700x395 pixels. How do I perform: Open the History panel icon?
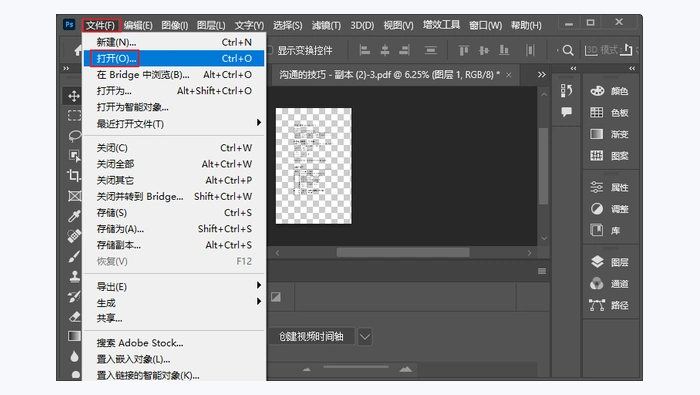pos(566,91)
